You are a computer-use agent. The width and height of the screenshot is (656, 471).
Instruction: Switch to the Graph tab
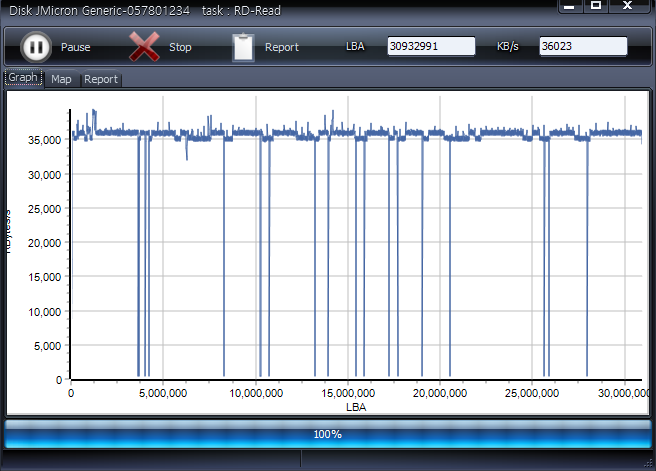pyautogui.click(x=23, y=78)
